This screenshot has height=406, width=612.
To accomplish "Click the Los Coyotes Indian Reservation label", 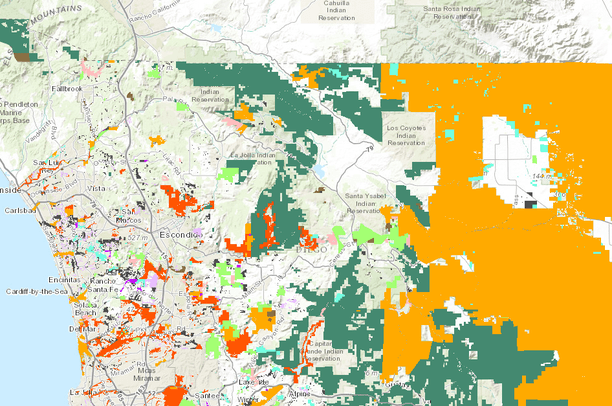I will click(x=406, y=135).
